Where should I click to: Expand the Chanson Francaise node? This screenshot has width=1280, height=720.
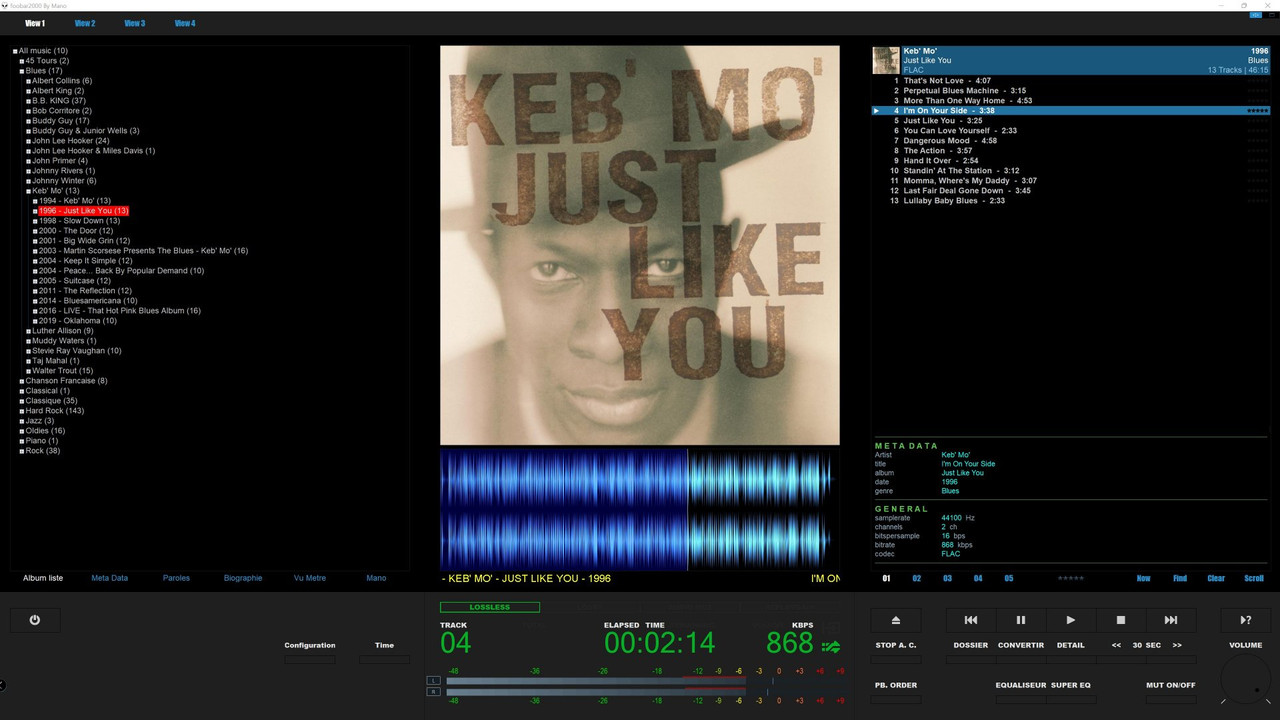22,381
